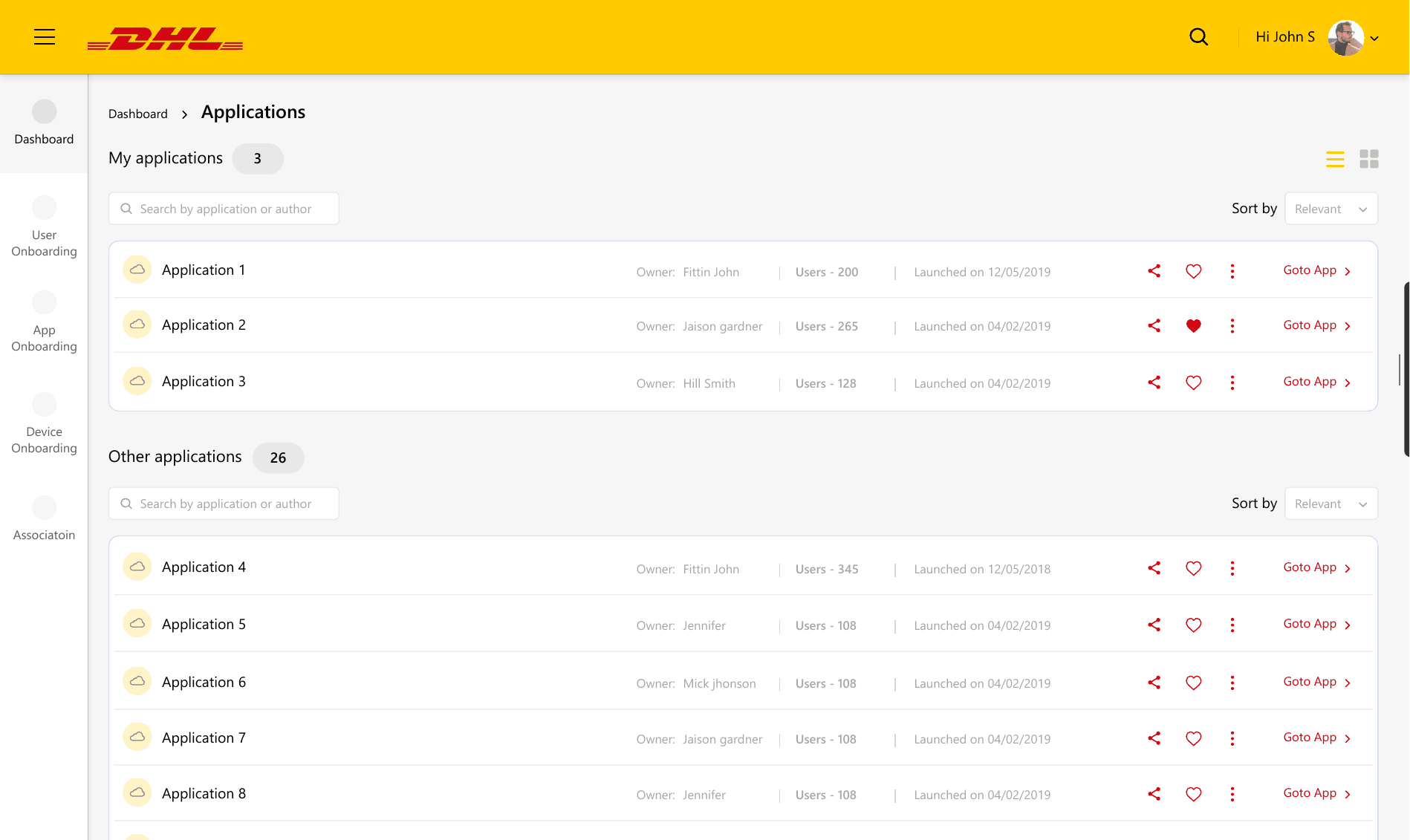Image resolution: width=1410 pixels, height=840 pixels.
Task: Share Application 2
Action: pos(1154,325)
